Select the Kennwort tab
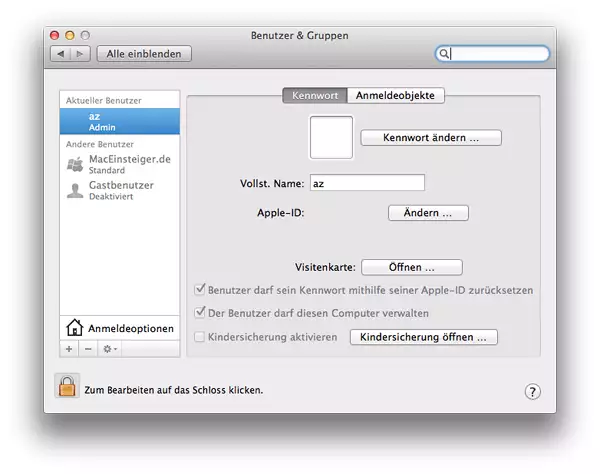Image resolution: width=600 pixels, height=474 pixels. (x=315, y=96)
